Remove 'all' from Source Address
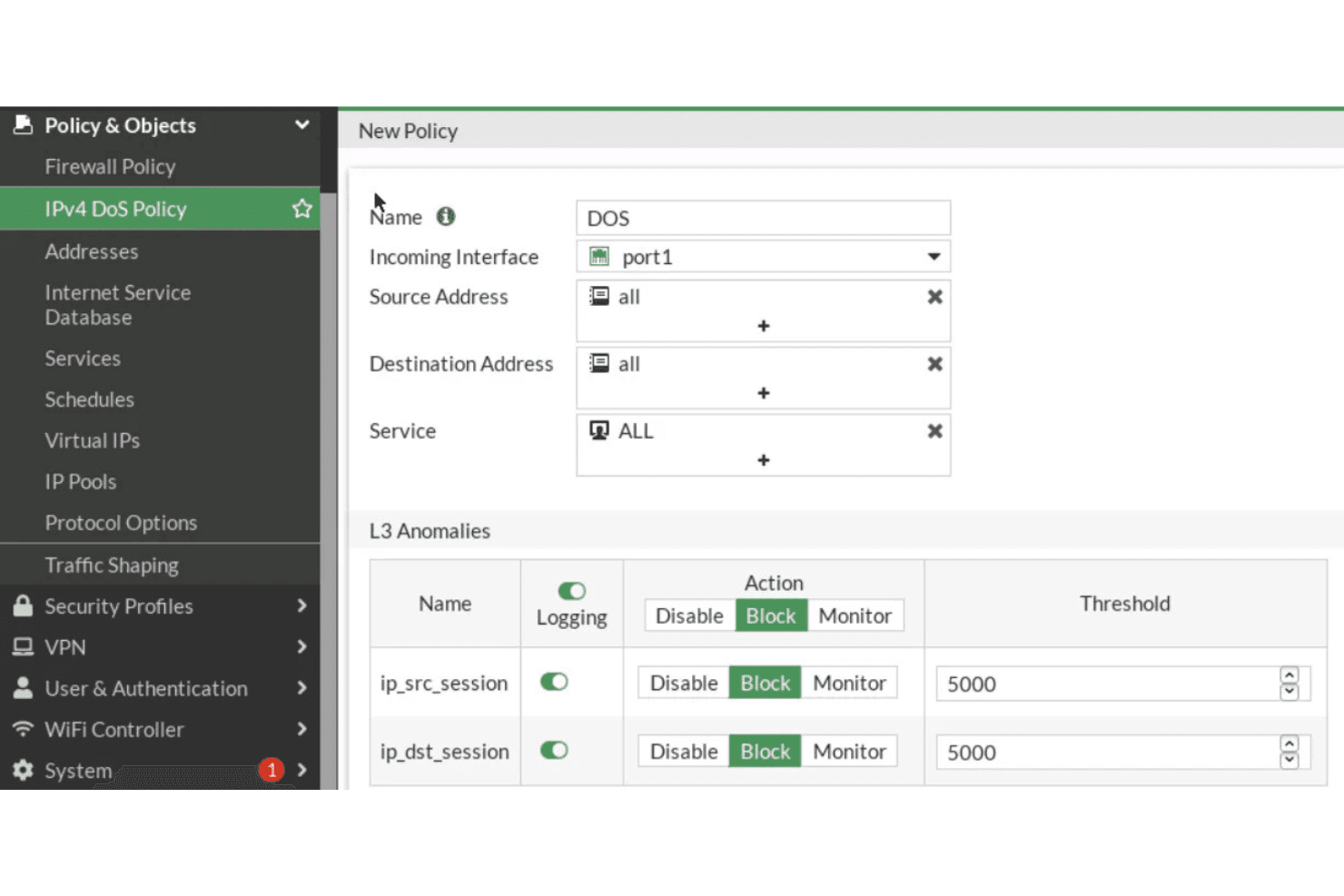Screen dimensions: 1344x896 [x=934, y=297]
